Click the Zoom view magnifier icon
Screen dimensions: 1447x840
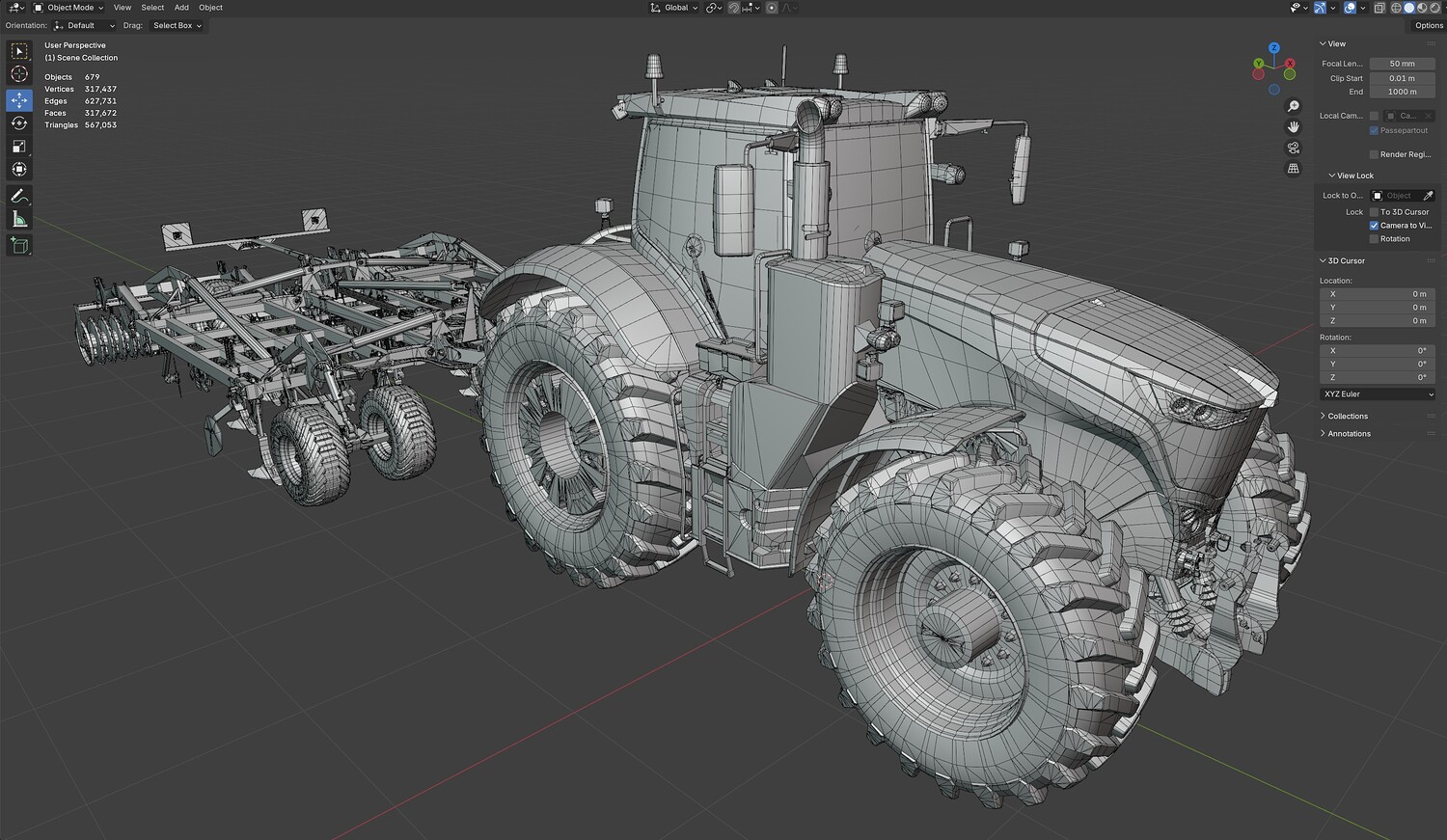1294,106
